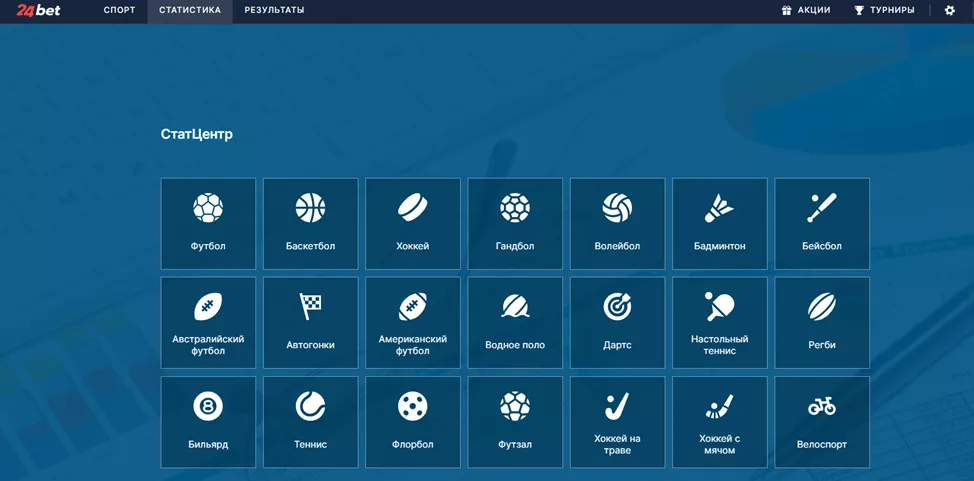Screen dimensions: 974x481
Task: Select the Баскетбол basketball icon
Action: [x=310, y=208]
